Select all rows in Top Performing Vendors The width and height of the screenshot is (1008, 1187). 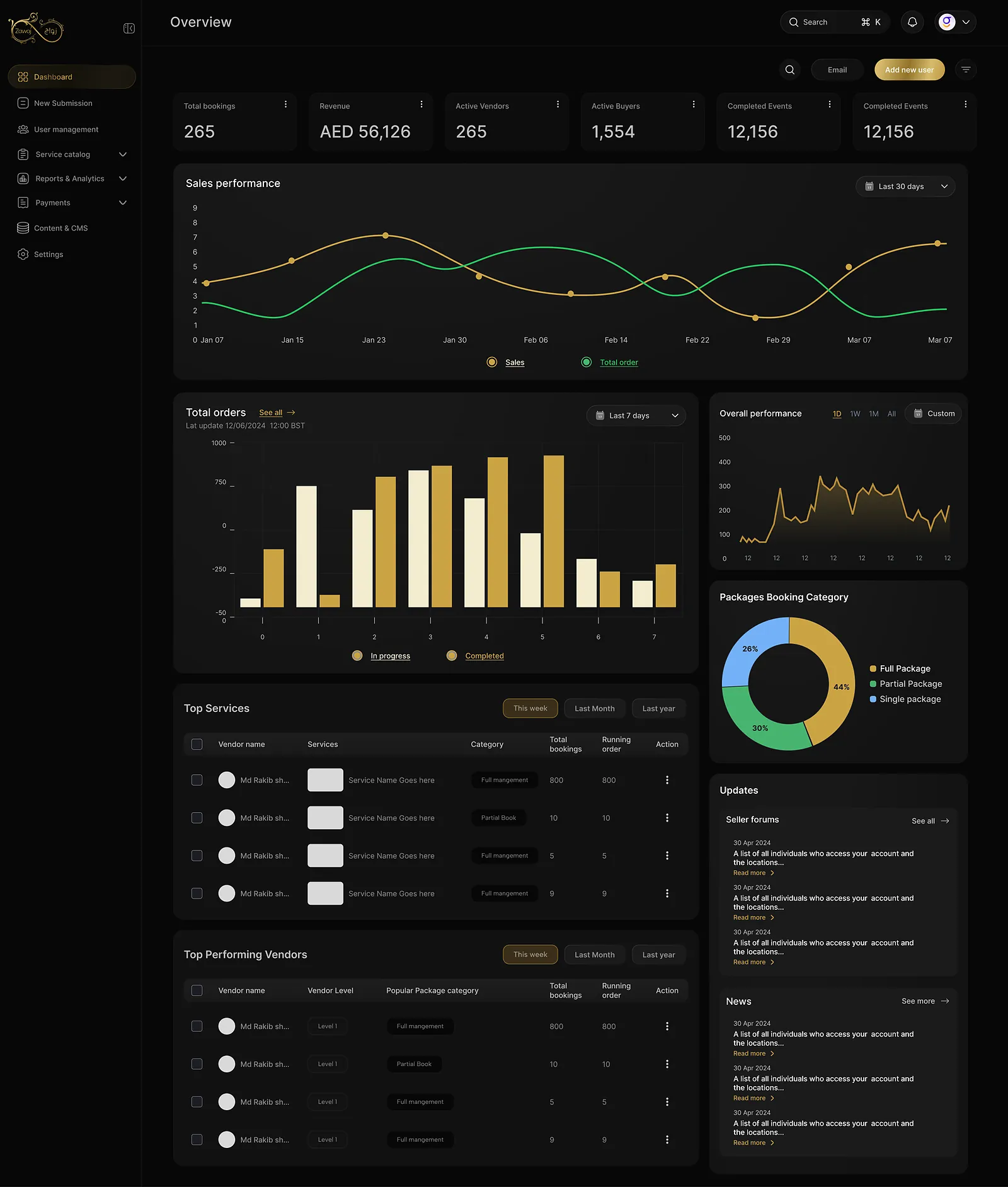[197, 990]
